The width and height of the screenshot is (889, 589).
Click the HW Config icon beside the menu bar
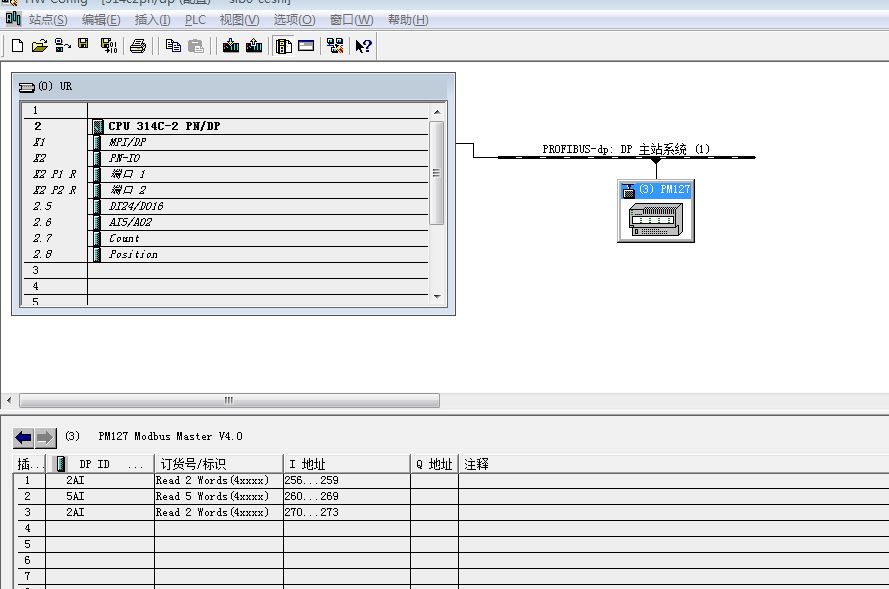tap(13, 19)
